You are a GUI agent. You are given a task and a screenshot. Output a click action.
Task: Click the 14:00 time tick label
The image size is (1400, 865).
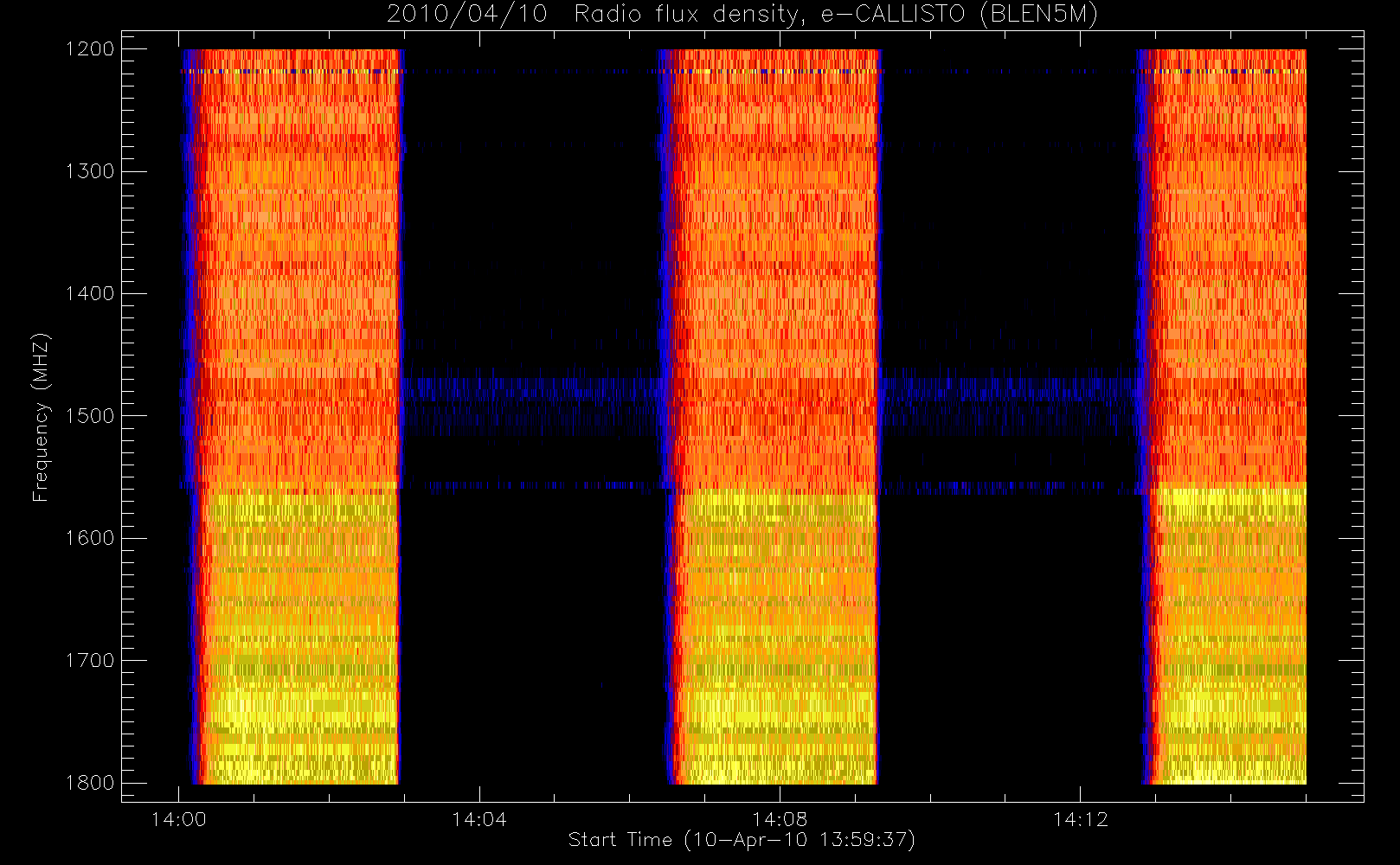(179, 819)
